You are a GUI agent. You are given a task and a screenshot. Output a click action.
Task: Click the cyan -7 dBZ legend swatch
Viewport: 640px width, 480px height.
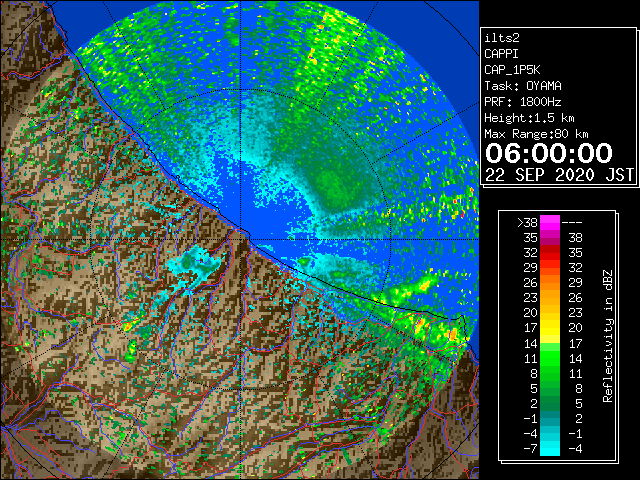(550, 449)
